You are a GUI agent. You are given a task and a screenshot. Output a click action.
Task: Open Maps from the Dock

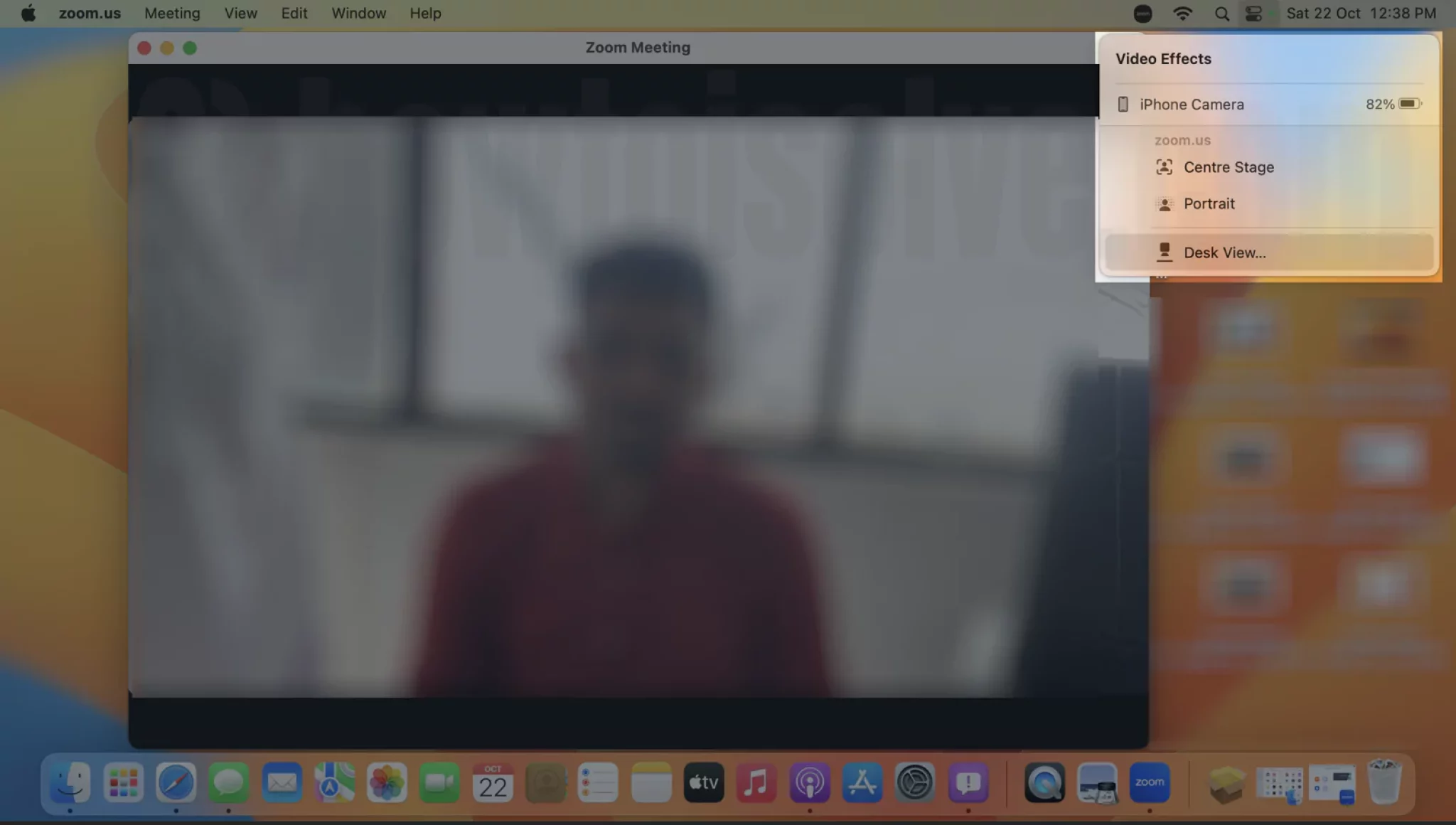click(x=334, y=783)
